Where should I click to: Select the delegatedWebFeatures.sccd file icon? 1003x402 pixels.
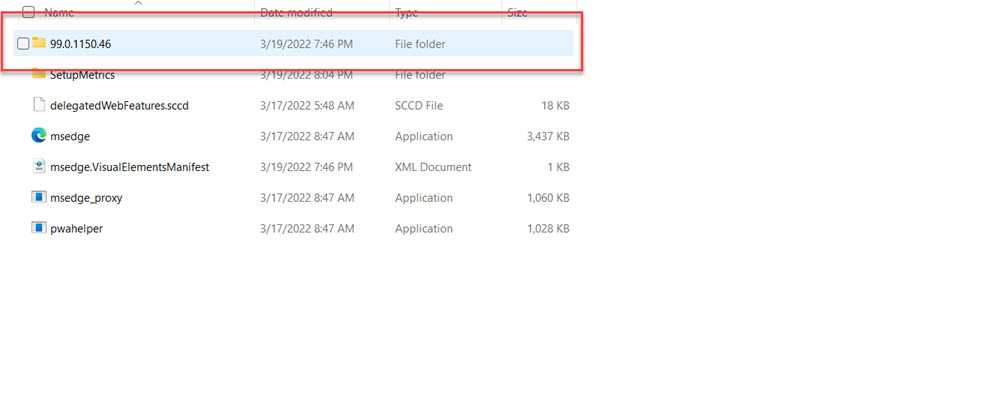(x=39, y=105)
